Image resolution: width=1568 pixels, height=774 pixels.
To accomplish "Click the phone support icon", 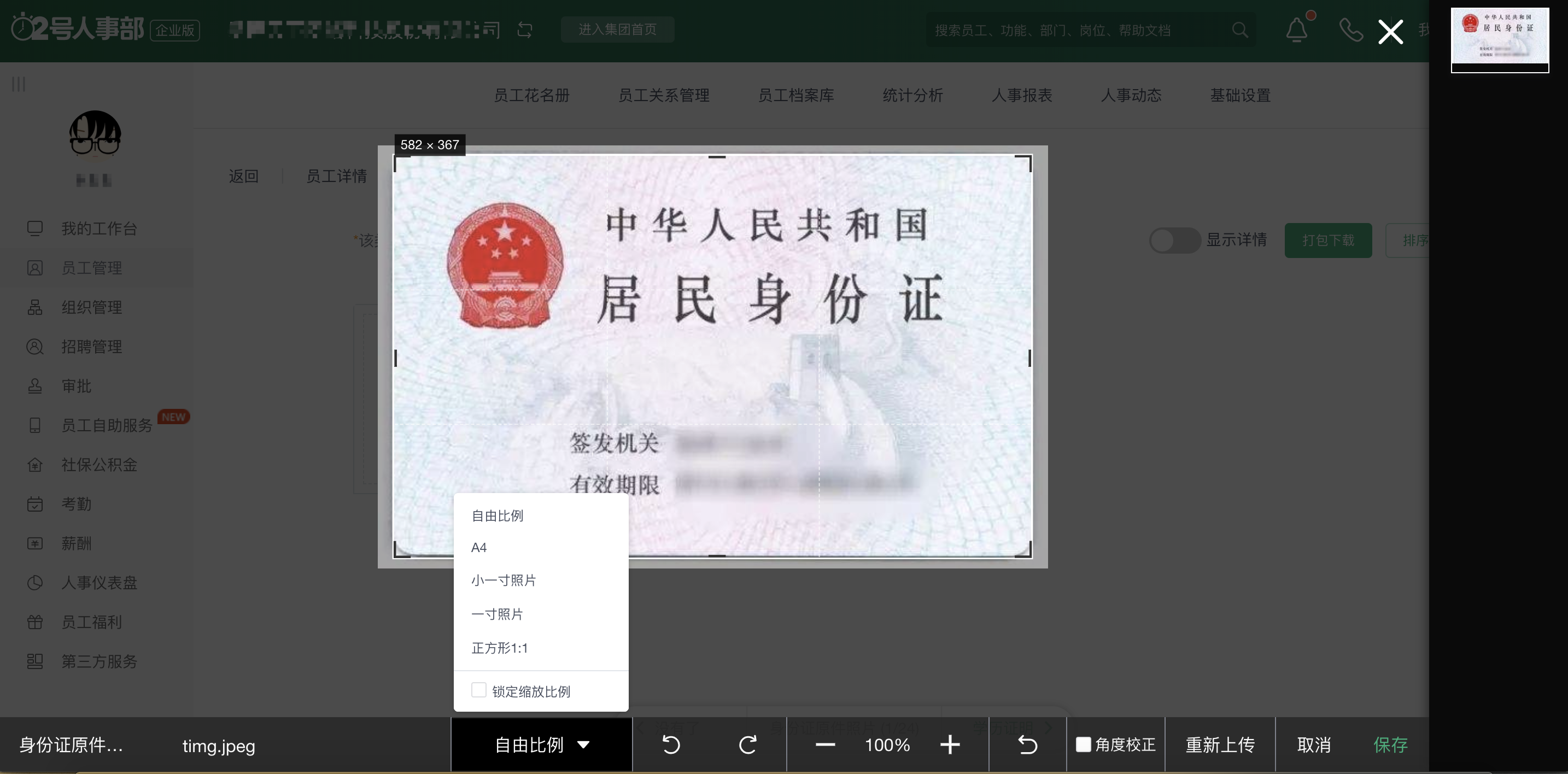I will click(x=1351, y=29).
